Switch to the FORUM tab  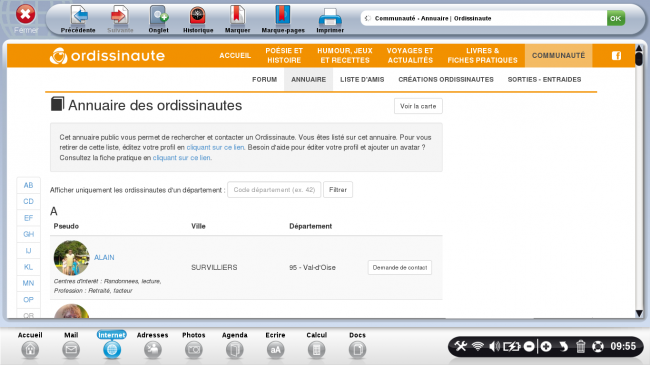[x=264, y=79]
